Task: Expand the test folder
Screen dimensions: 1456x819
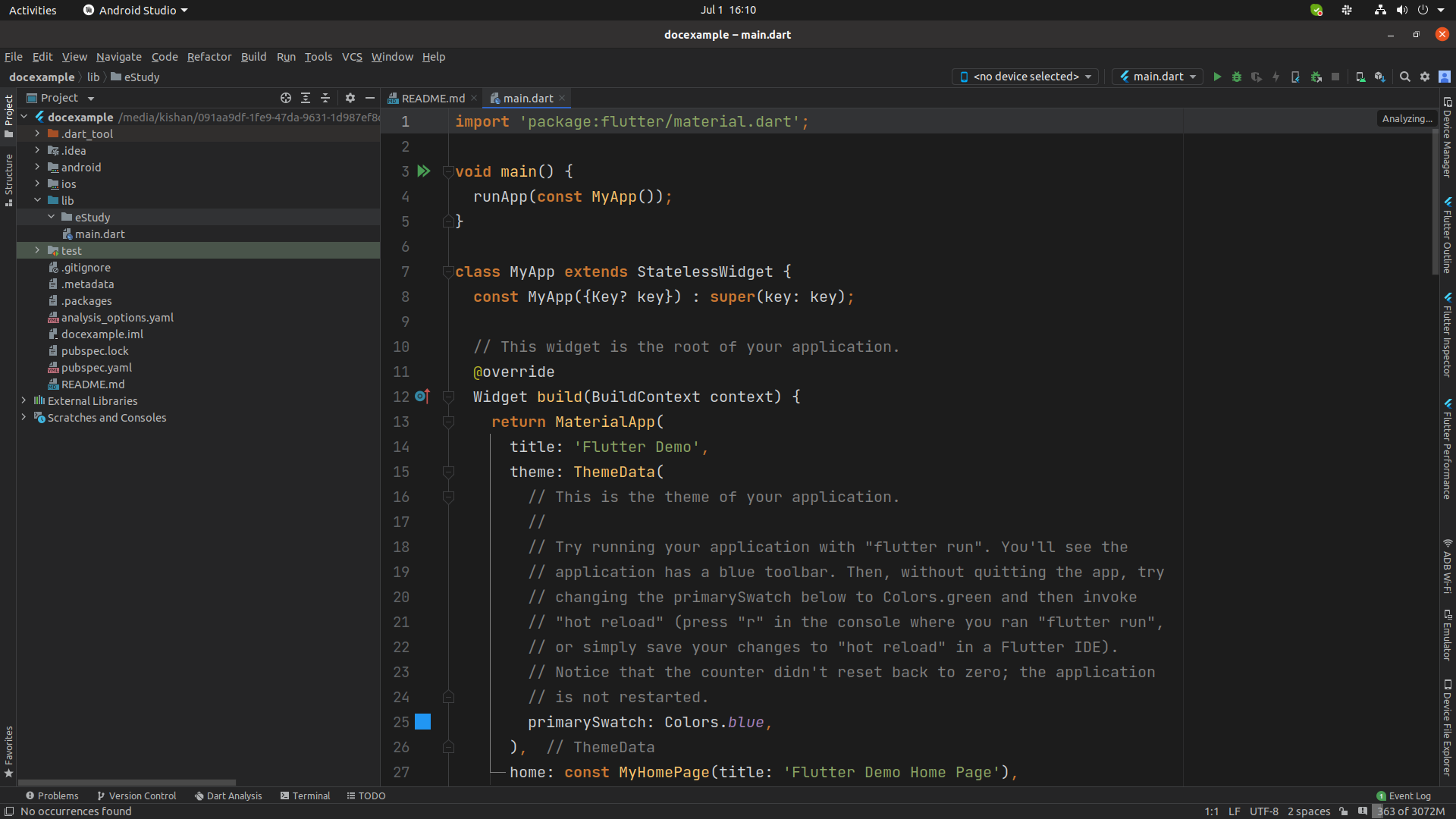Action: point(37,250)
